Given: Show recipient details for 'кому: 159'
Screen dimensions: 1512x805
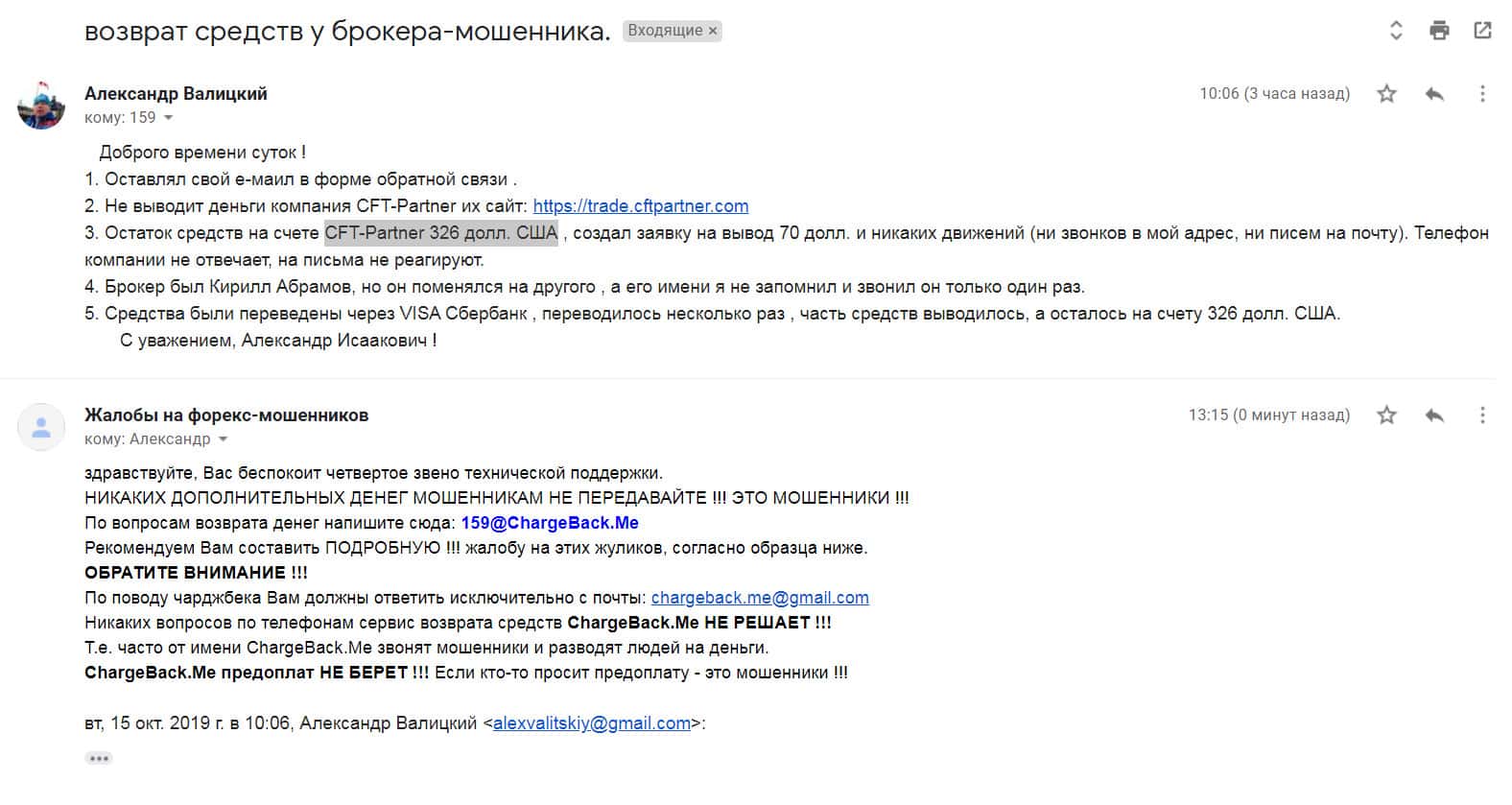Looking at the screenshot, I should point(169,118).
